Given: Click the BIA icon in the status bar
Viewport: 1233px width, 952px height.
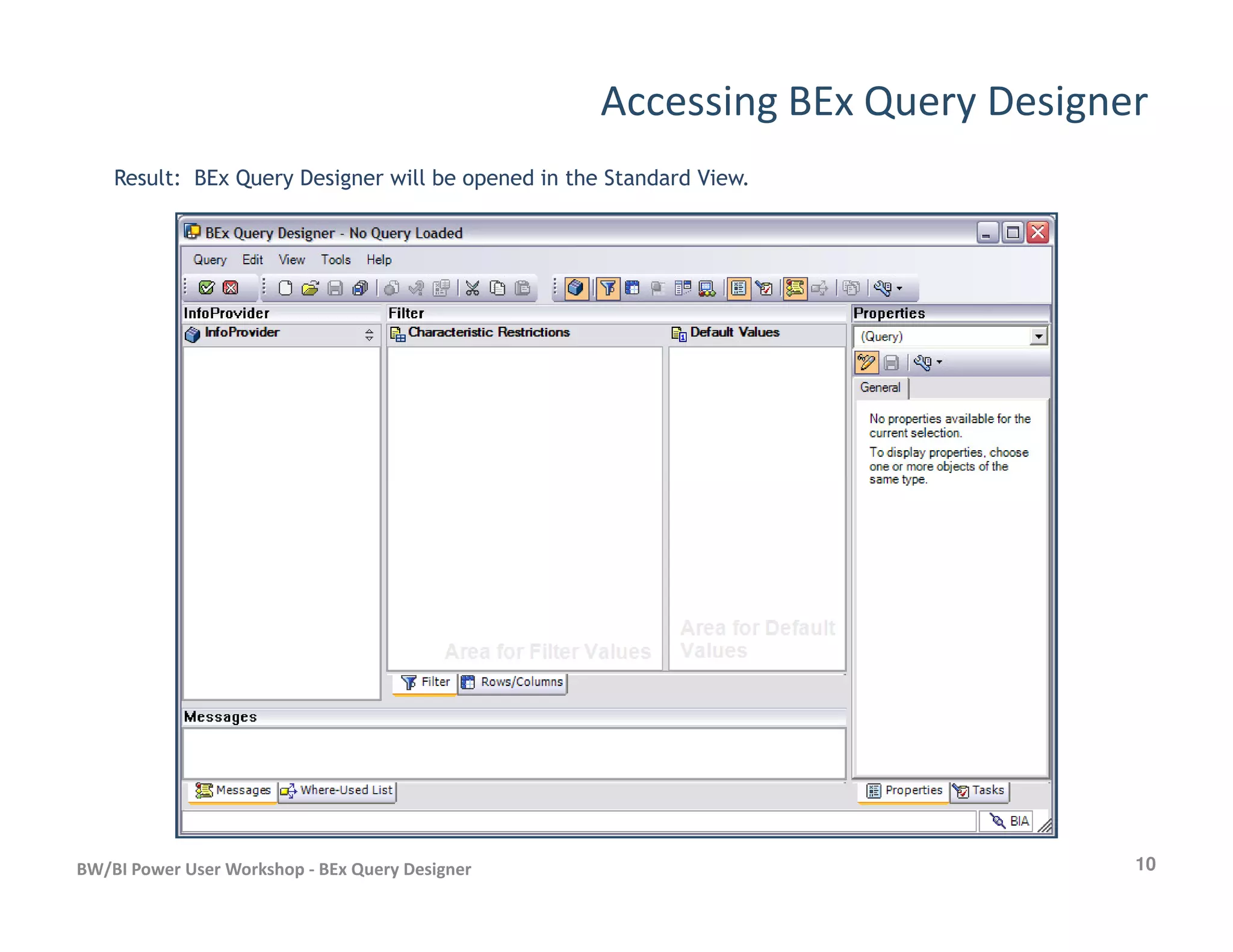Looking at the screenshot, I should [998, 821].
